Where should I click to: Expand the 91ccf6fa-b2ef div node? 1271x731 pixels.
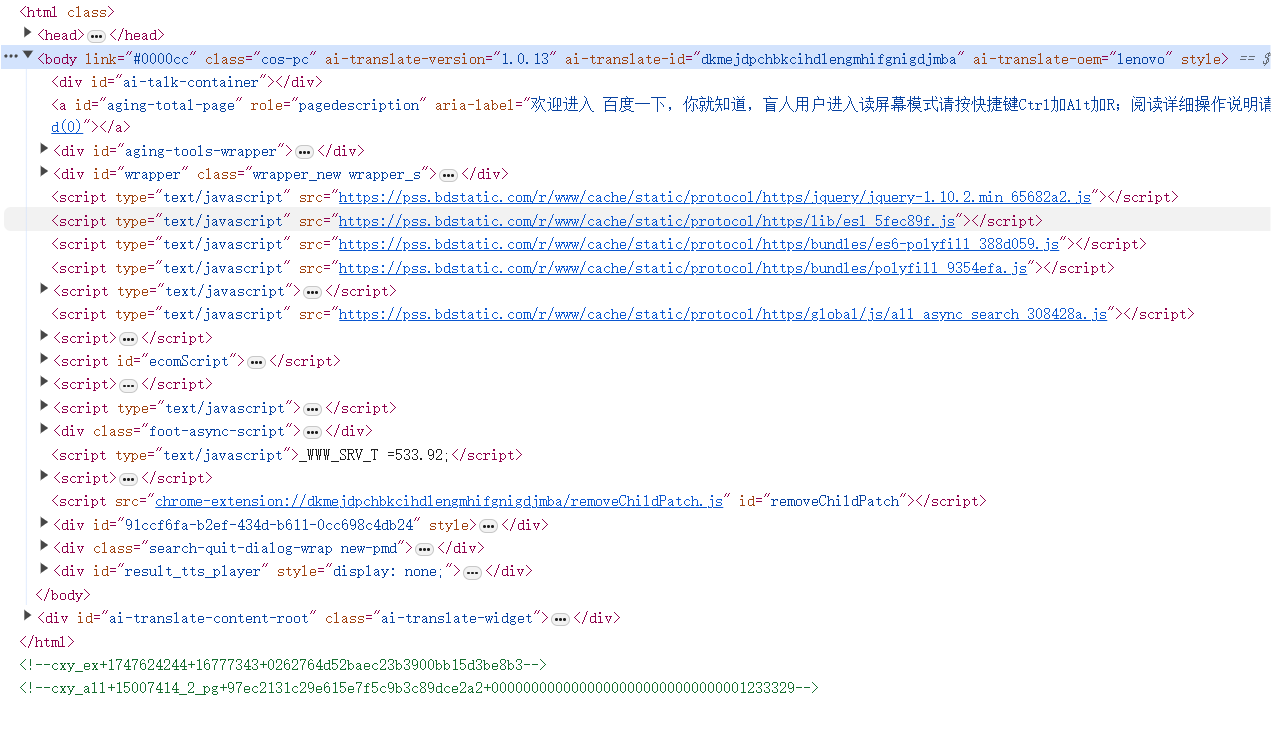coord(44,524)
